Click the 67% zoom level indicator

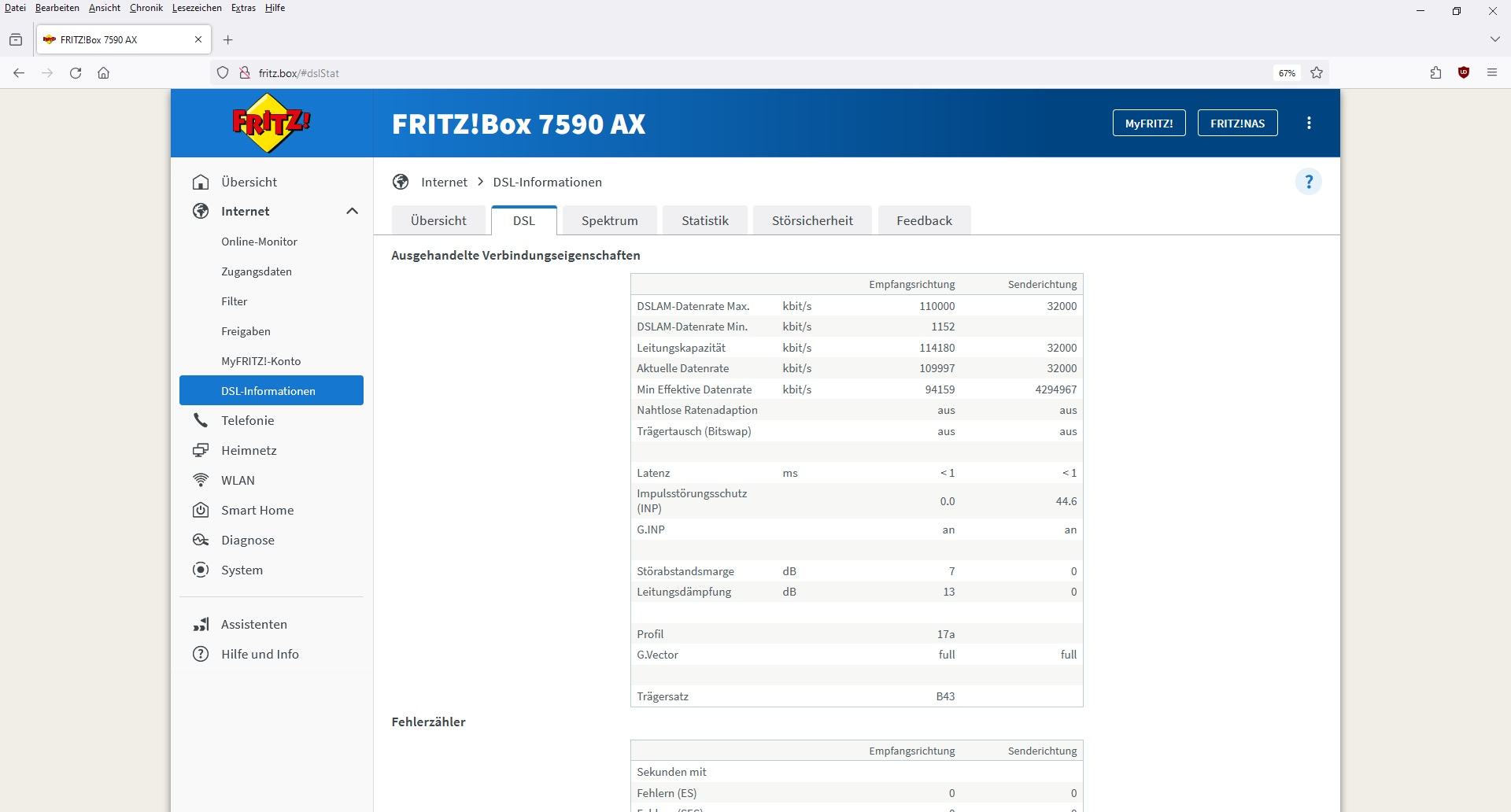(x=1287, y=73)
